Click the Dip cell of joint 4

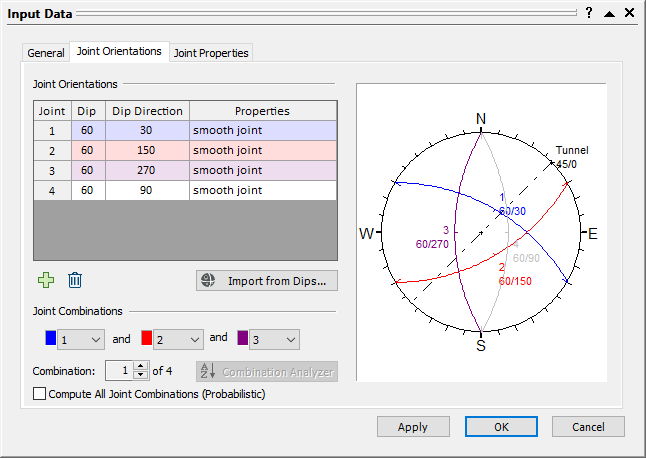[88, 190]
